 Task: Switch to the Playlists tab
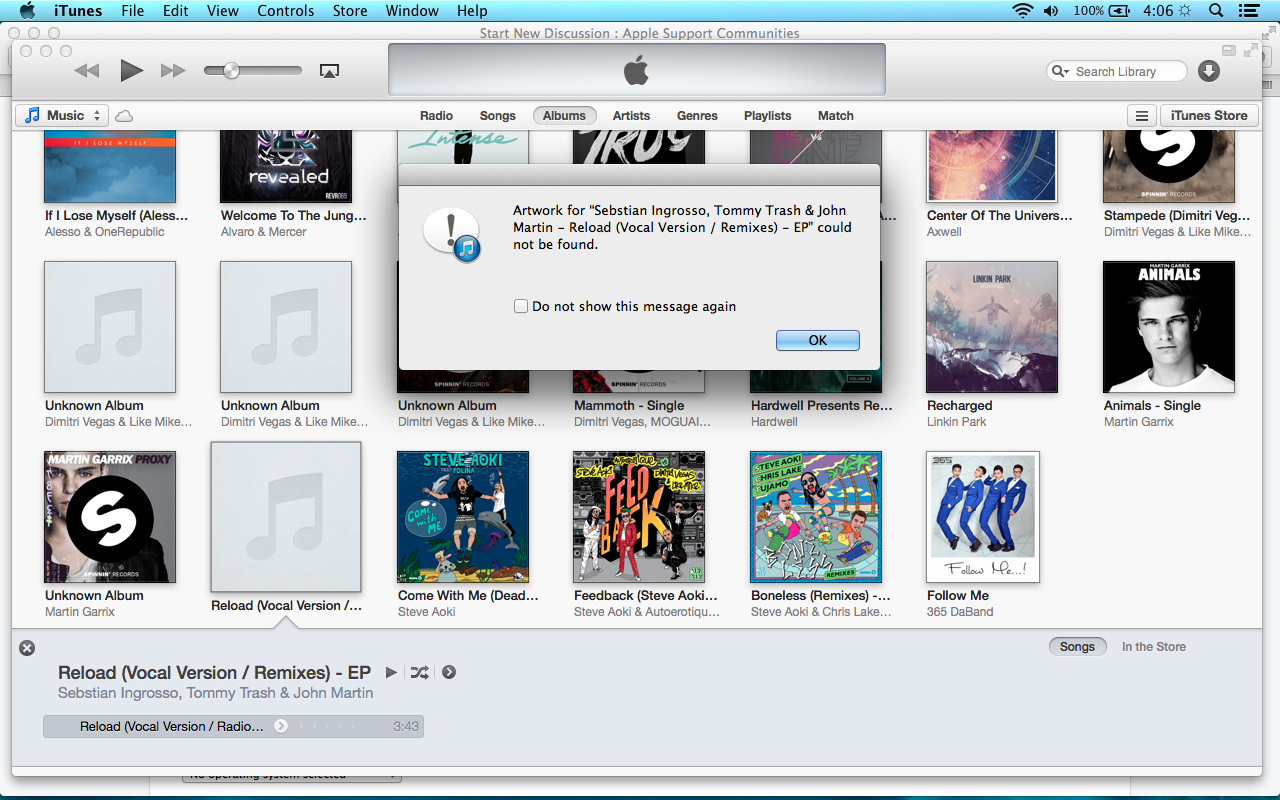click(x=767, y=116)
